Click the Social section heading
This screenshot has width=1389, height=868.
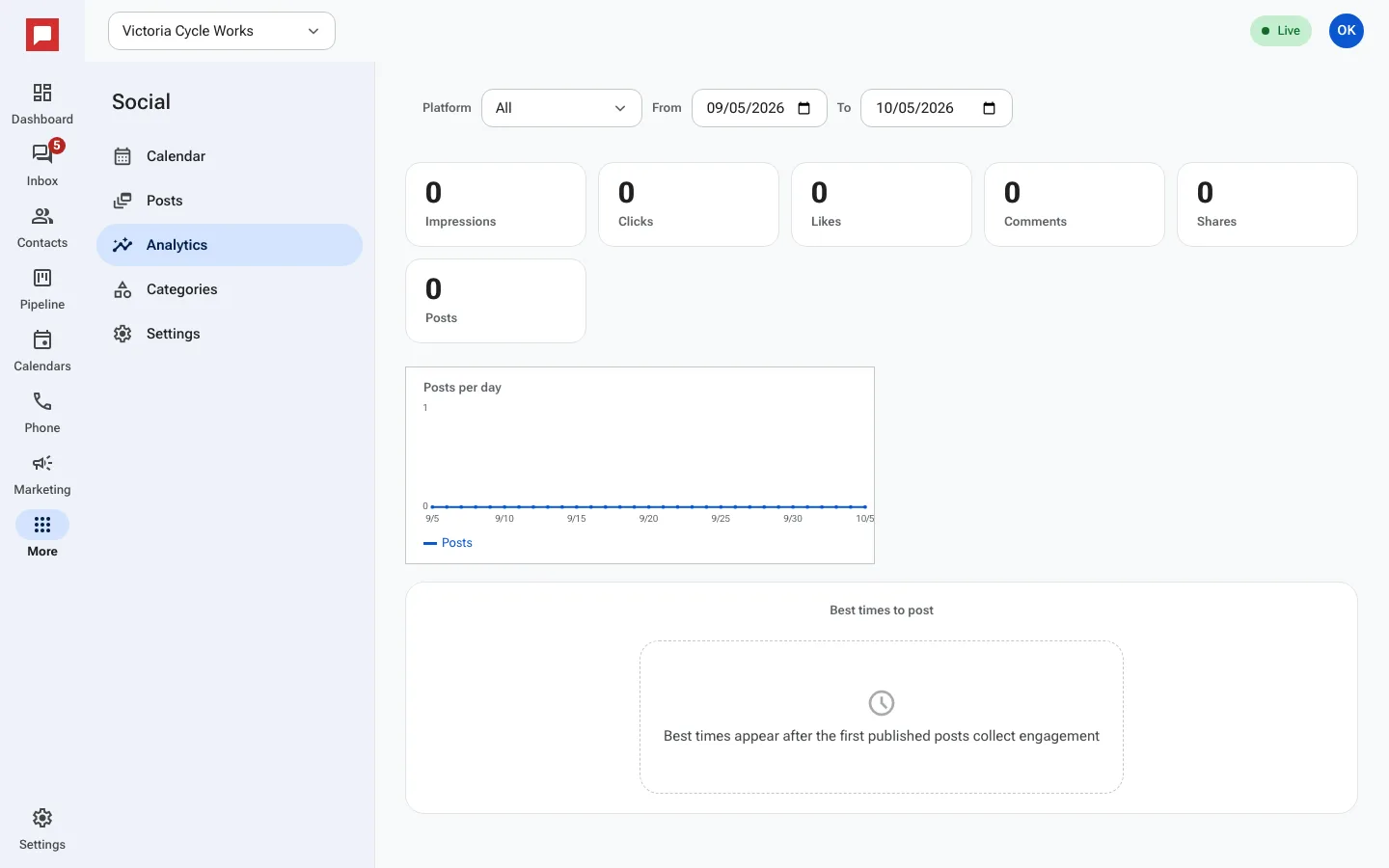(x=141, y=102)
